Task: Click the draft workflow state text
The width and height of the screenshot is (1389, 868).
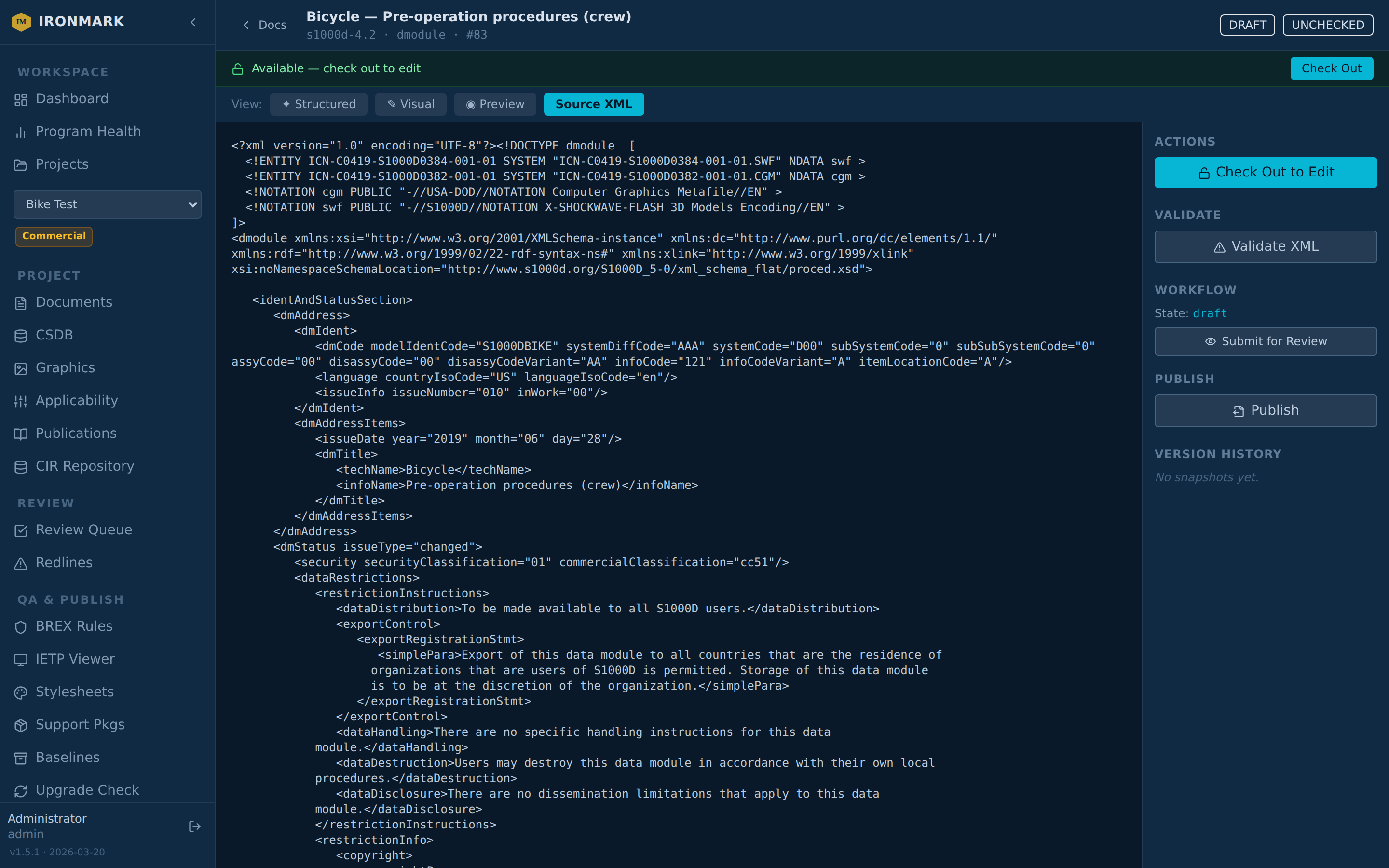Action: [x=1210, y=313]
